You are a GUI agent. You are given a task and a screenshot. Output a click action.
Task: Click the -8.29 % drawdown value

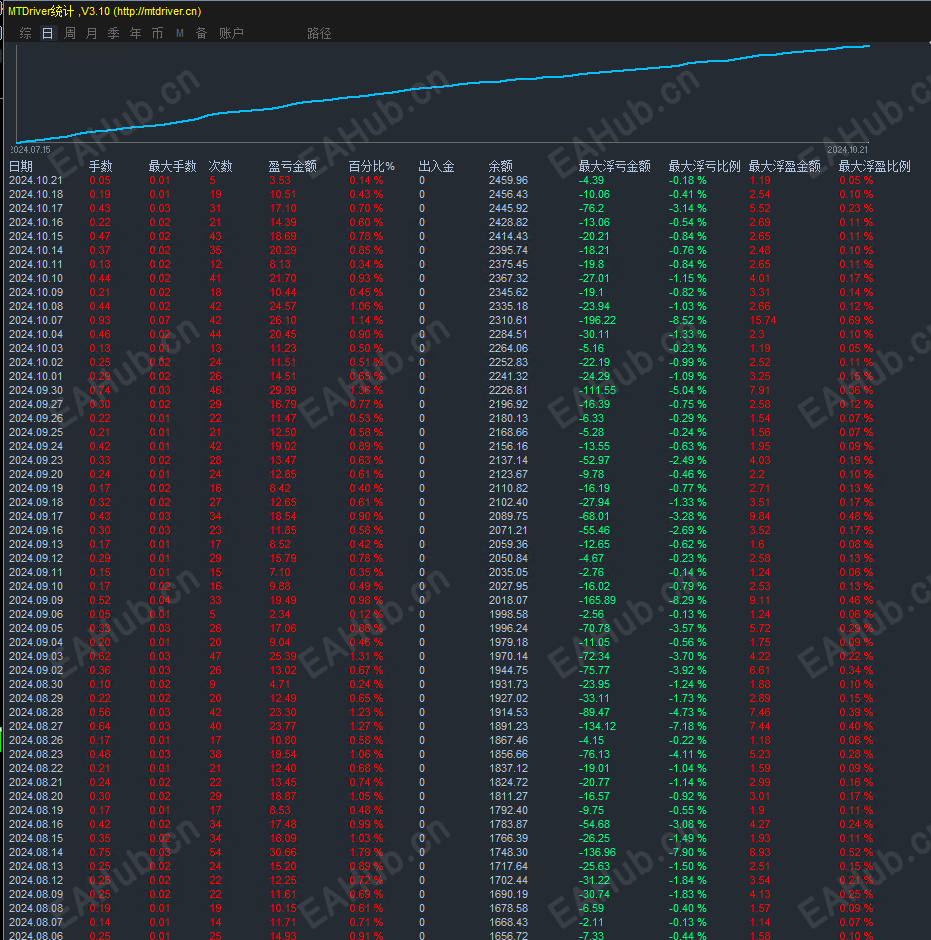(x=688, y=600)
